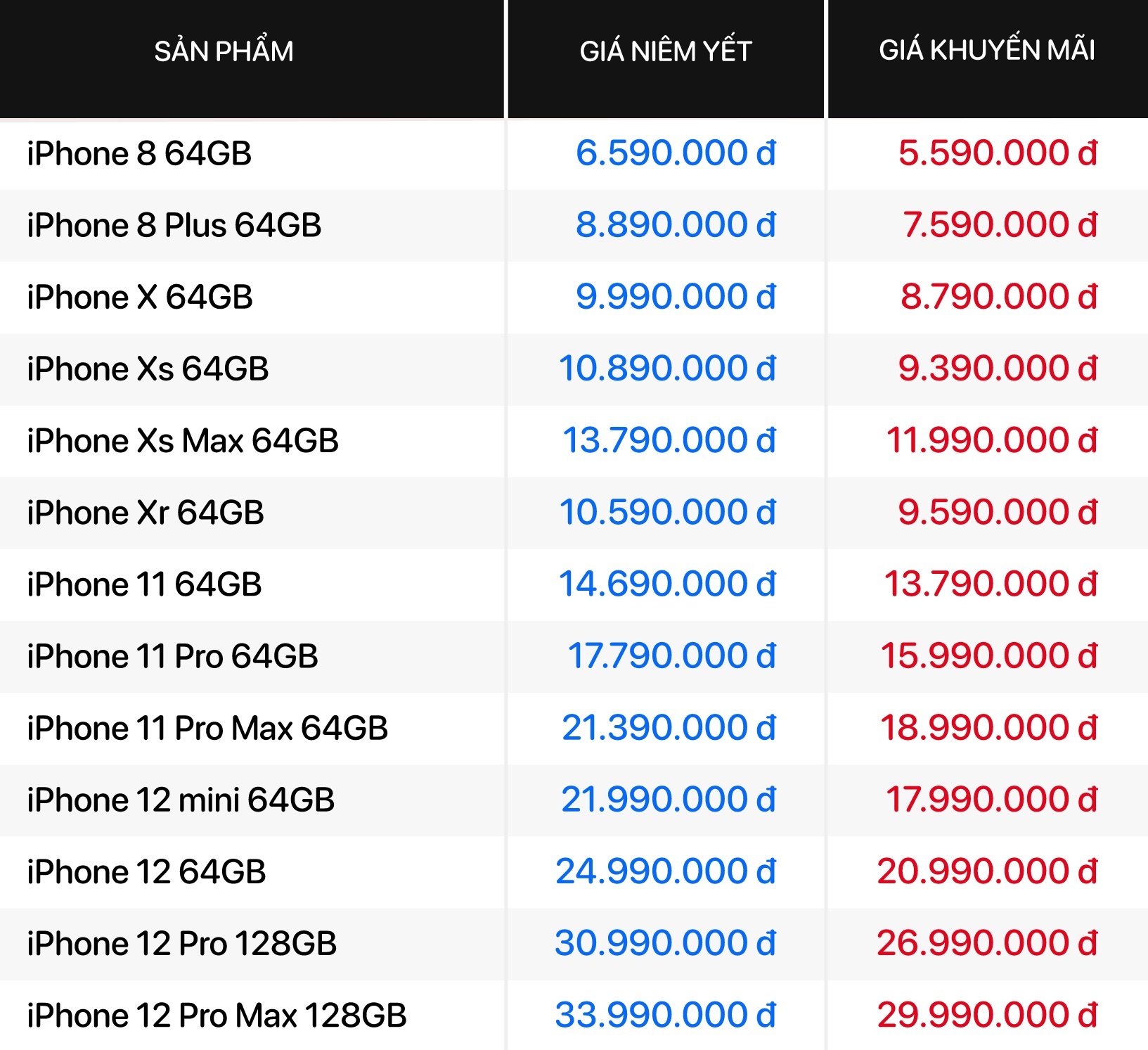The height and width of the screenshot is (1050, 1148).
Task: Click the 33.990.000 đ listed price
Action: [665, 1015]
